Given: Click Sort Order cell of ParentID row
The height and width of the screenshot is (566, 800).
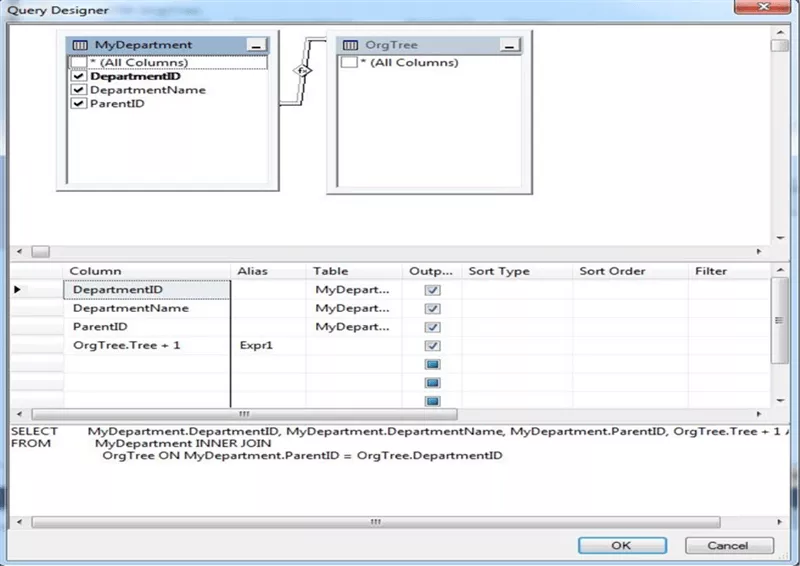Looking at the screenshot, I should (631, 327).
